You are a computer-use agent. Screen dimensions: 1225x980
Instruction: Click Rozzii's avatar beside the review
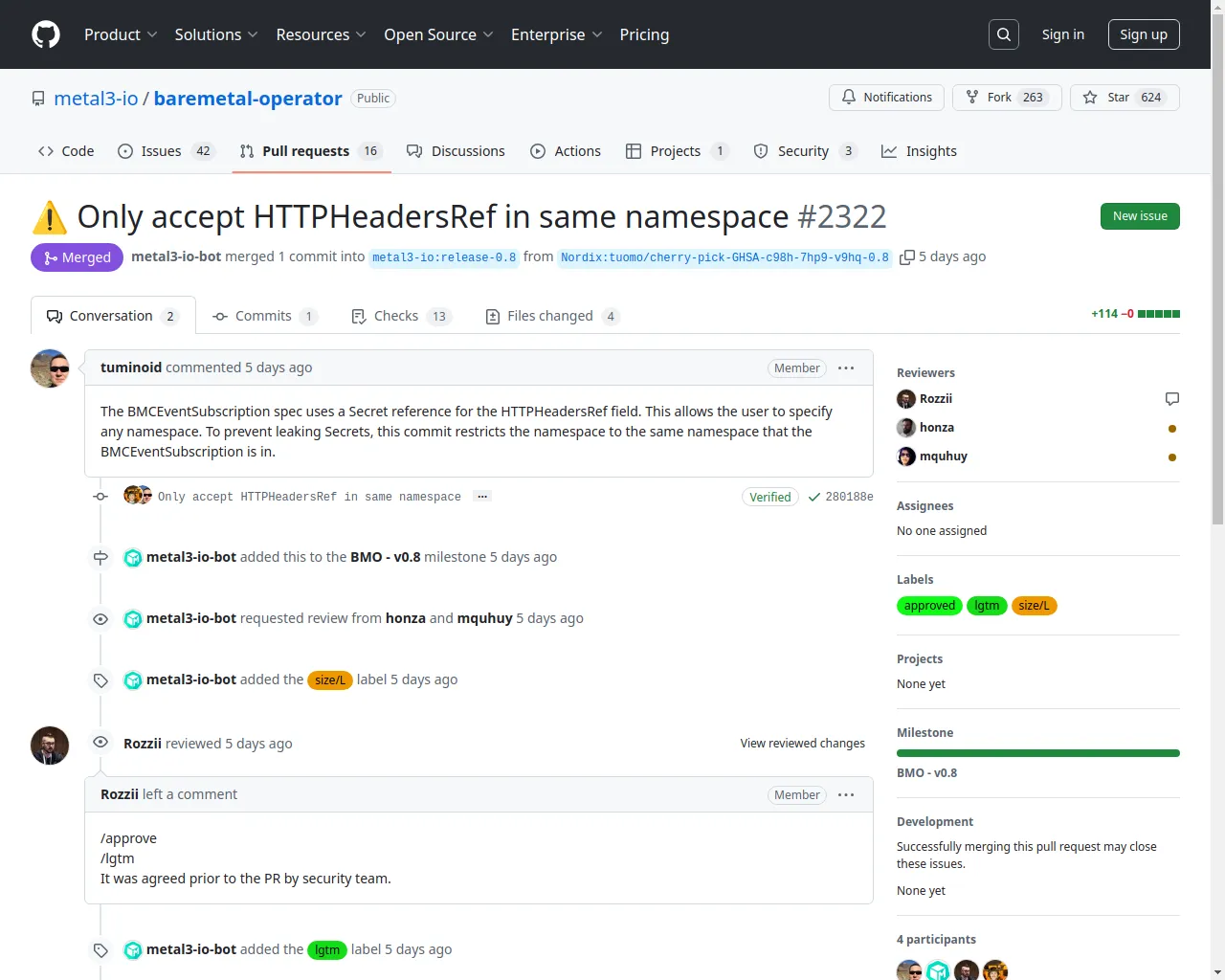pos(50,746)
